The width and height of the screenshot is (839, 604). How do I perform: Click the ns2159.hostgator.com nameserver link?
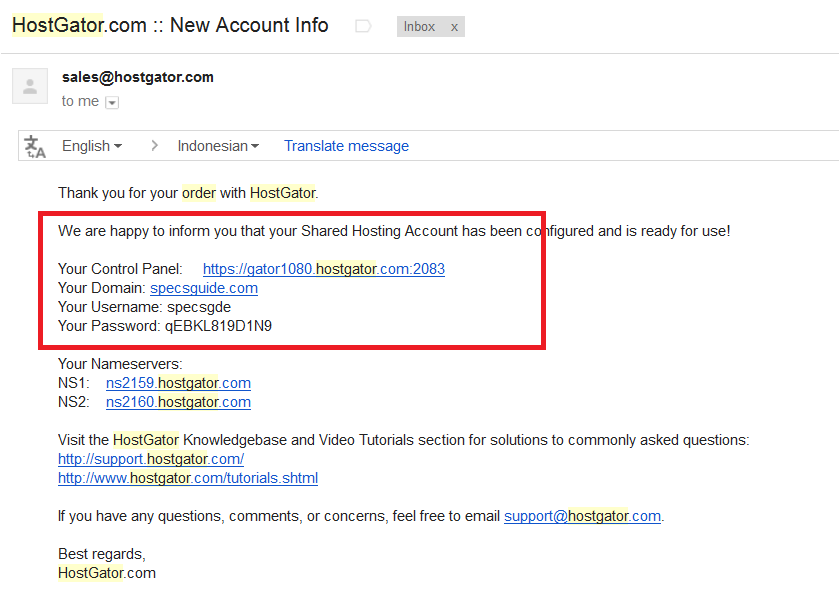click(178, 383)
